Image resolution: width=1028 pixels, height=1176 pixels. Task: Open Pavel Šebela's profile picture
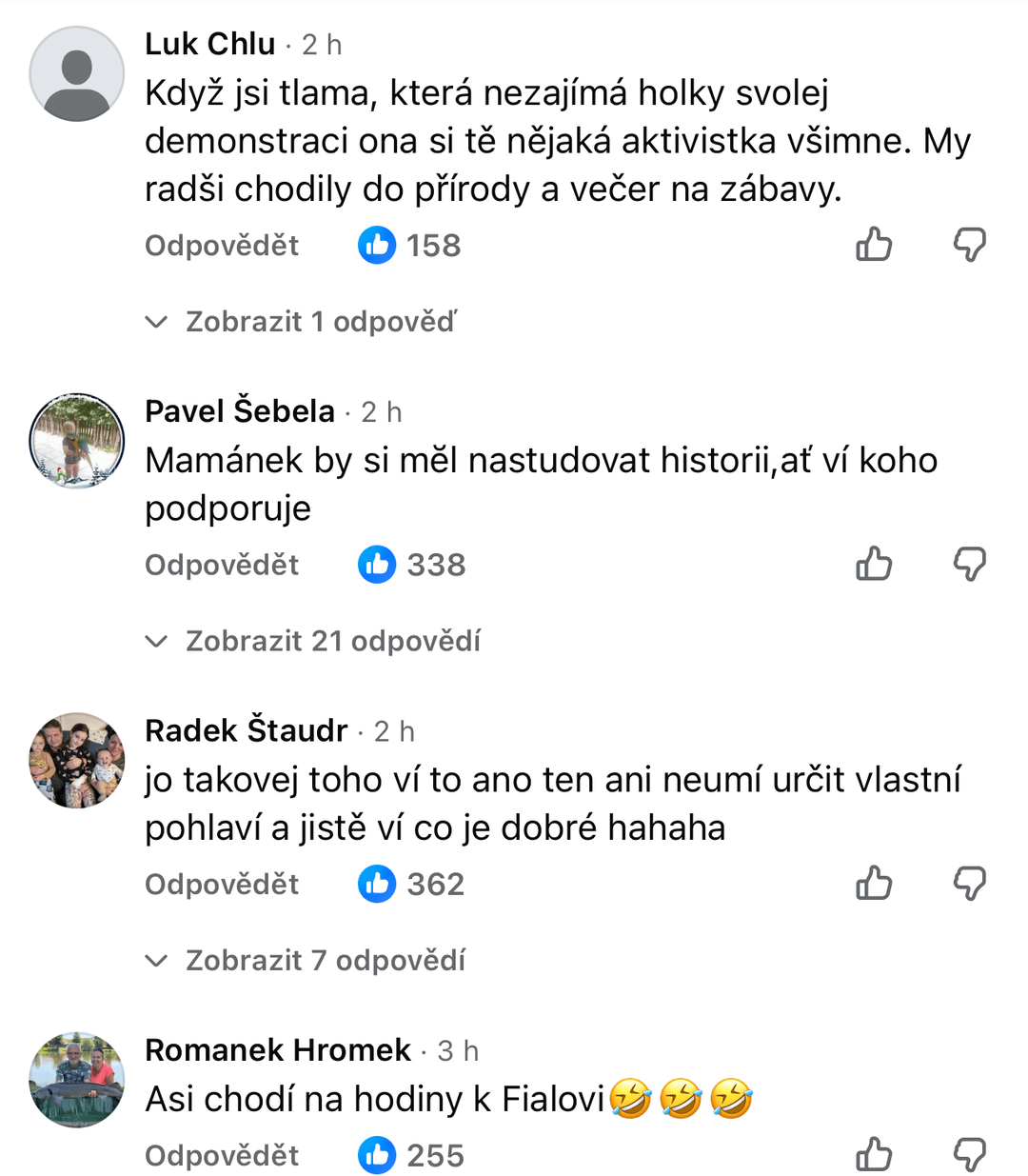(x=77, y=441)
